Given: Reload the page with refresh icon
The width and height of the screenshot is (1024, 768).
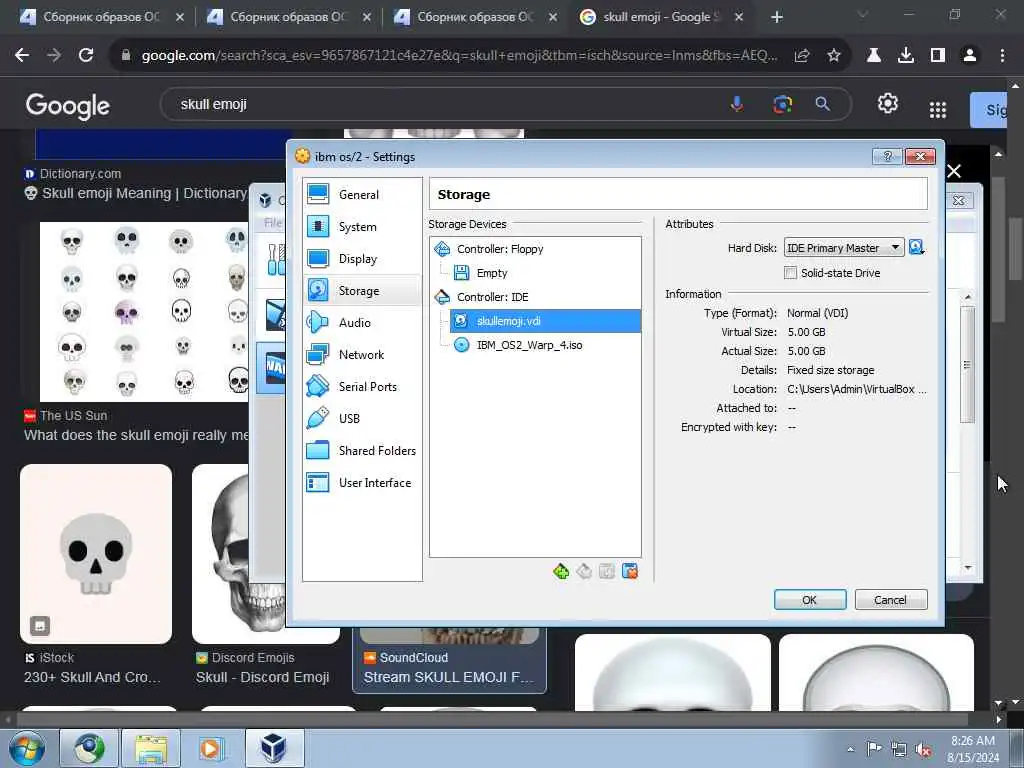Looking at the screenshot, I should click(x=86, y=56).
